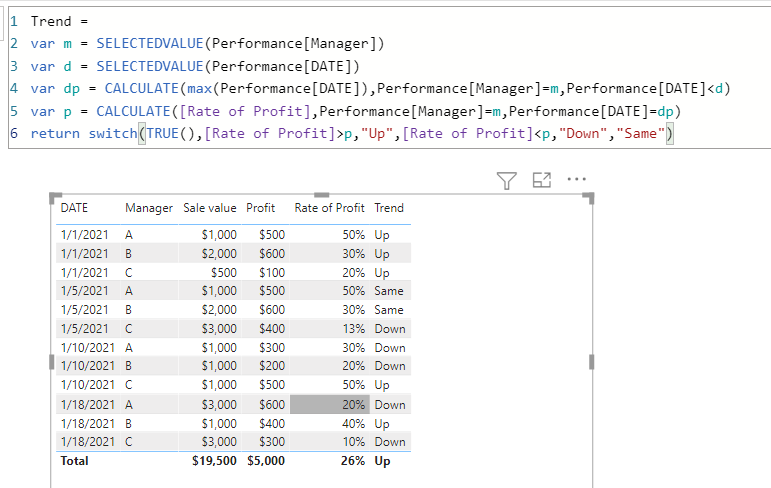Viewport: 771px width, 488px height.
Task: Sort by the DATE column header
Action: click(x=74, y=208)
